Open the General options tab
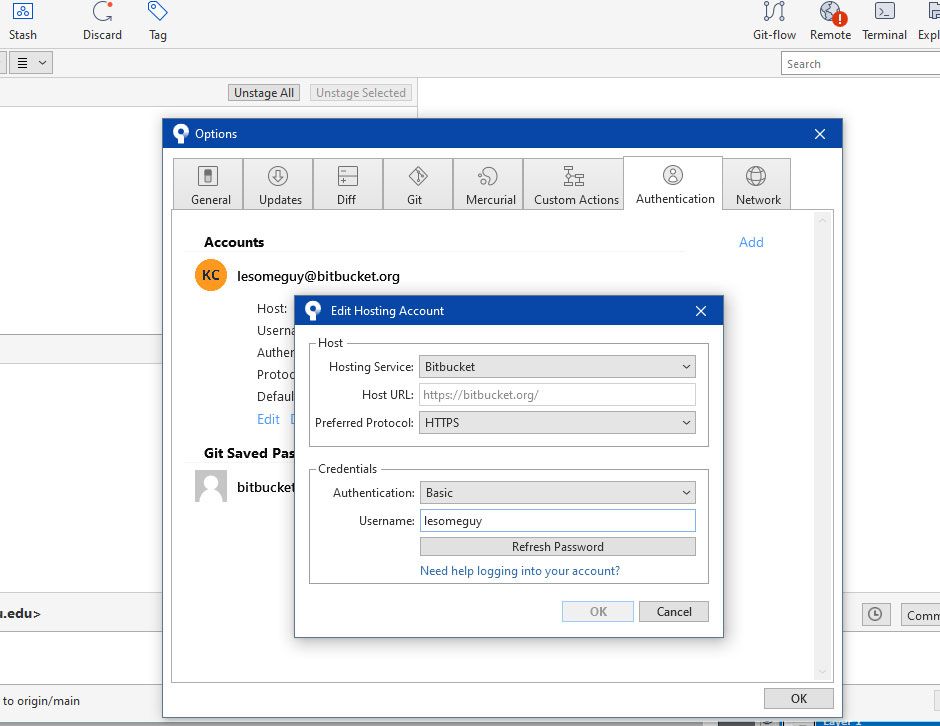 pos(208,185)
